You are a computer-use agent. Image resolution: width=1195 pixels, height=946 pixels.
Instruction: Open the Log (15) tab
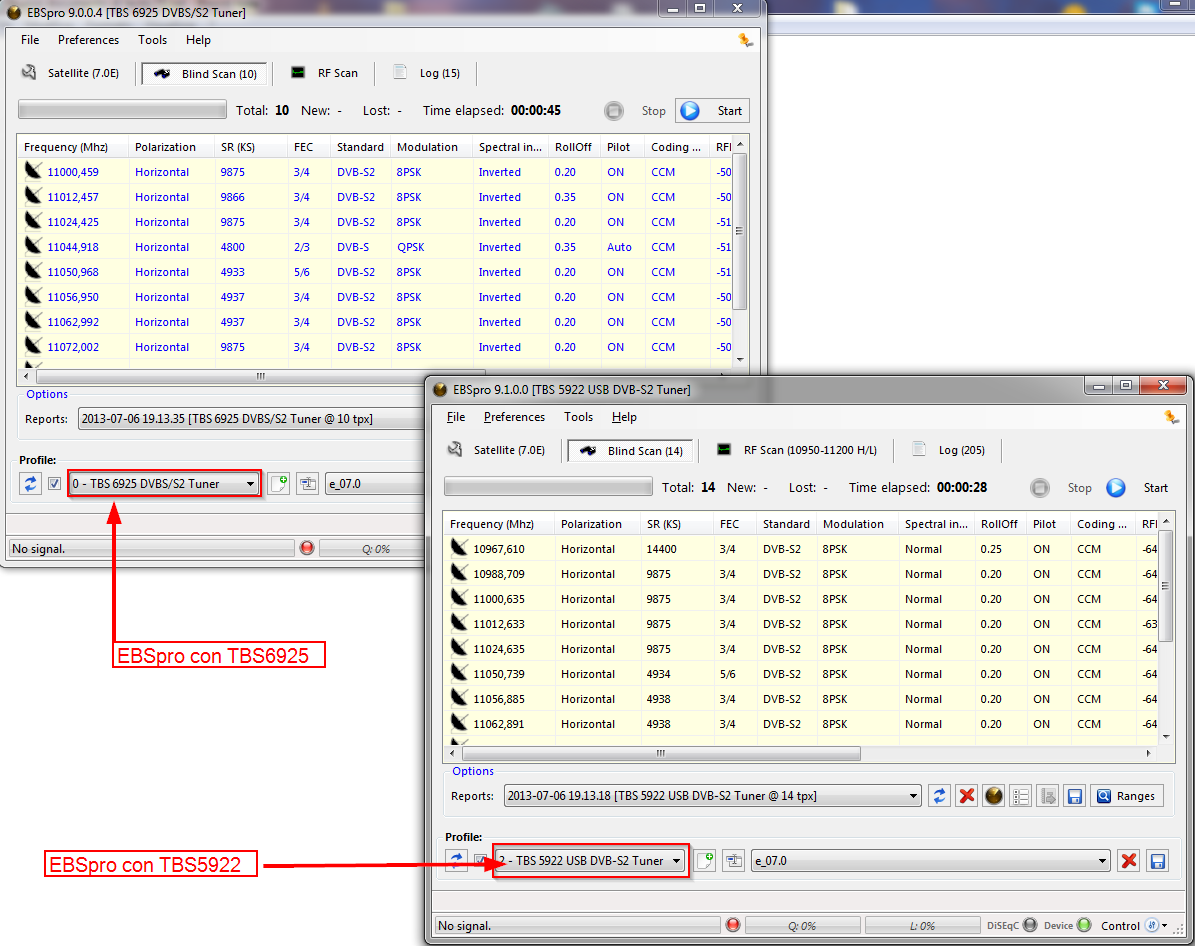428,72
